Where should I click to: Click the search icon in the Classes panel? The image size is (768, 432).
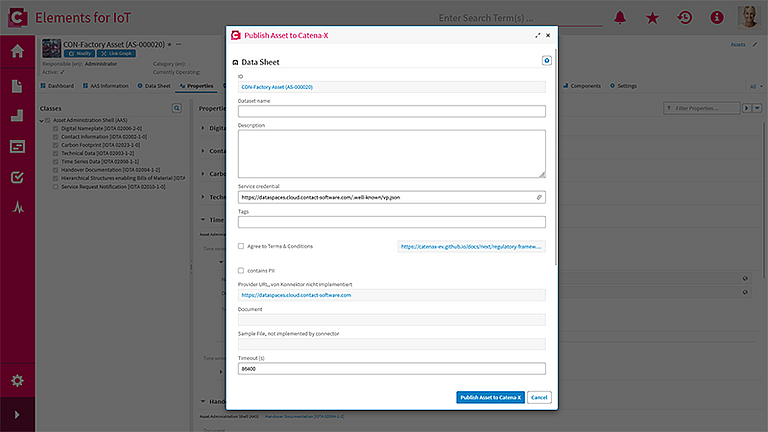177,108
